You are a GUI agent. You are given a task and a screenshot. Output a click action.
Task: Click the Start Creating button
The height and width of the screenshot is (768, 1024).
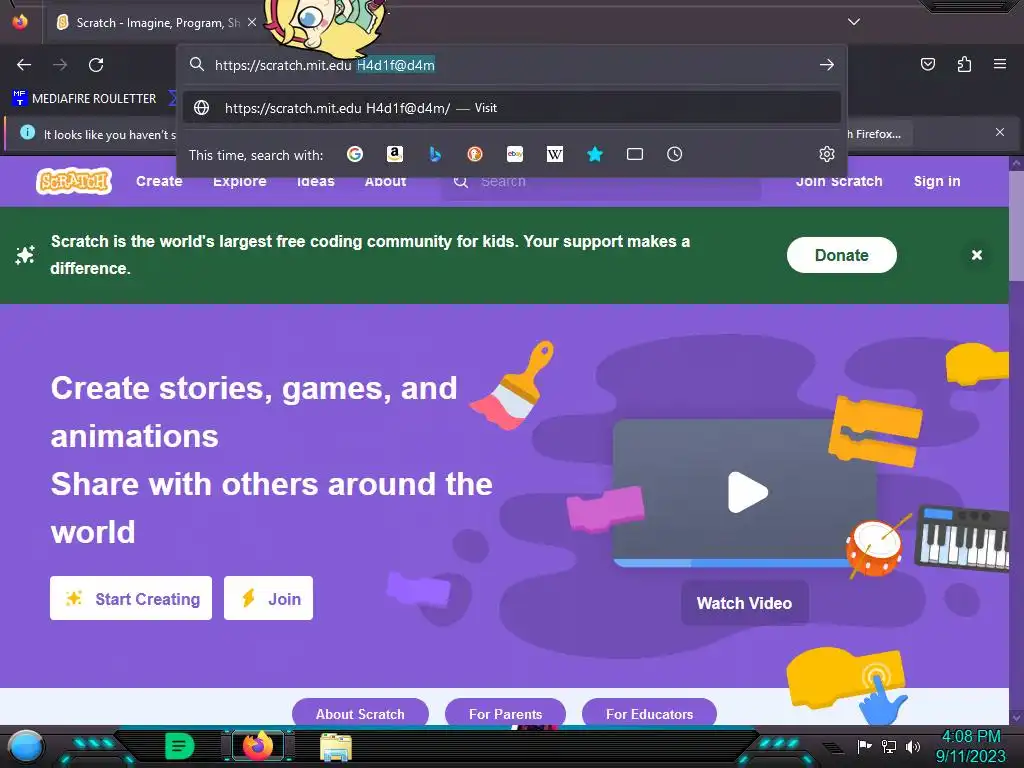click(x=131, y=598)
